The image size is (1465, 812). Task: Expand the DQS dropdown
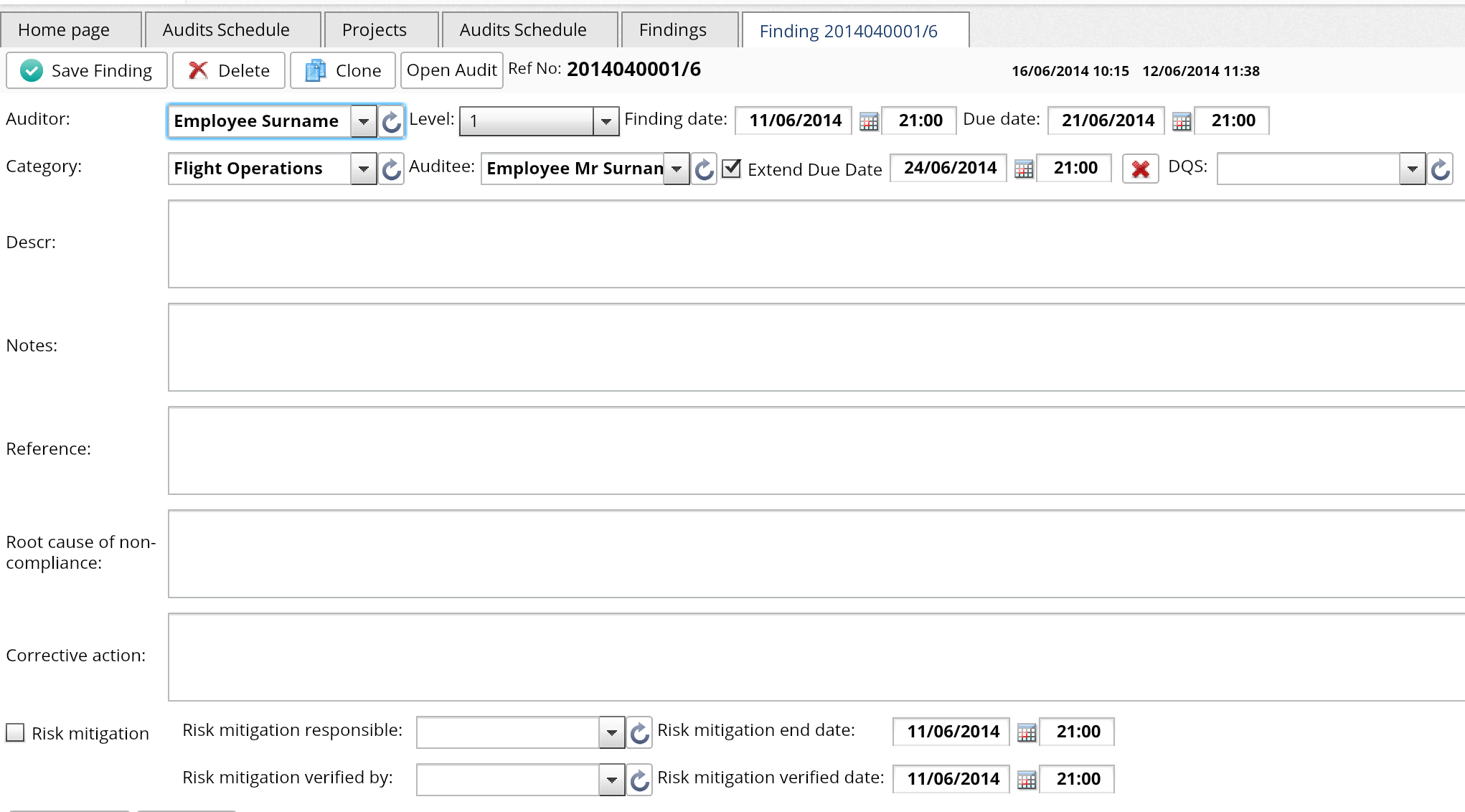pyautogui.click(x=1413, y=169)
